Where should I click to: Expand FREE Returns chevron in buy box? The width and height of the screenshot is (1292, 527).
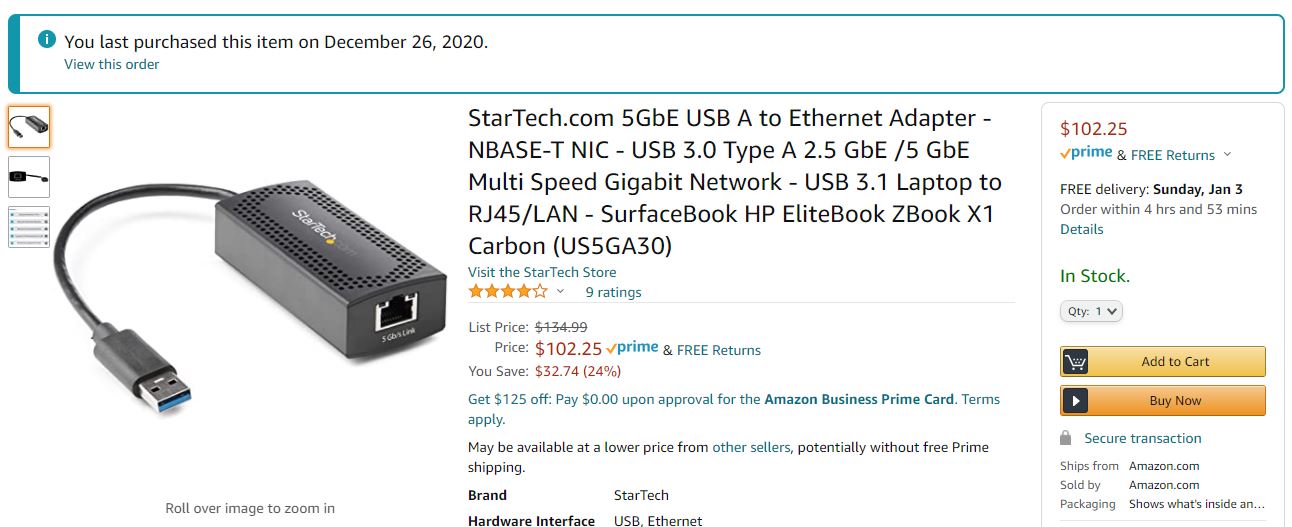tap(1227, 155)
